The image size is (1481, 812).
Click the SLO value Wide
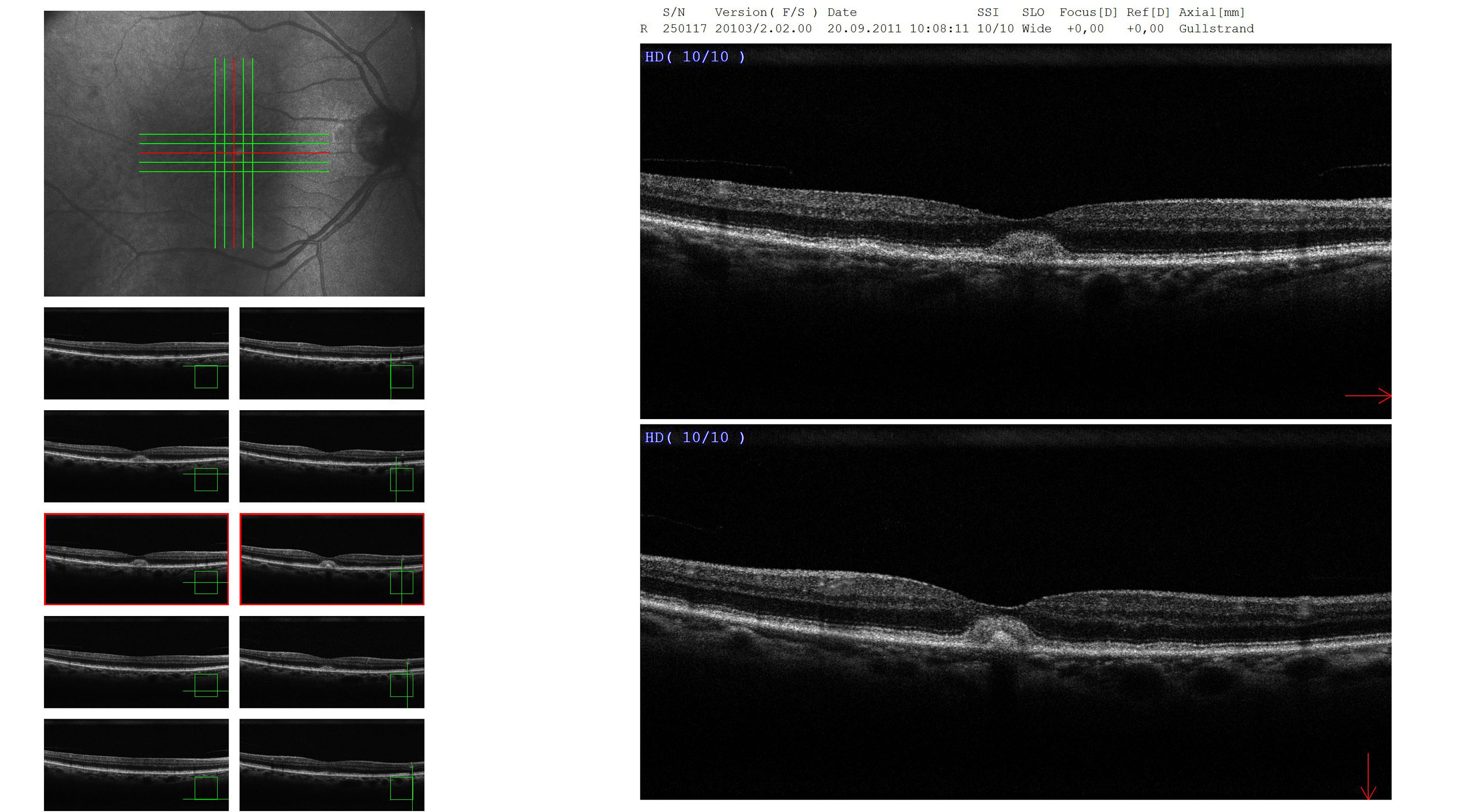(x=1037, y=29)
